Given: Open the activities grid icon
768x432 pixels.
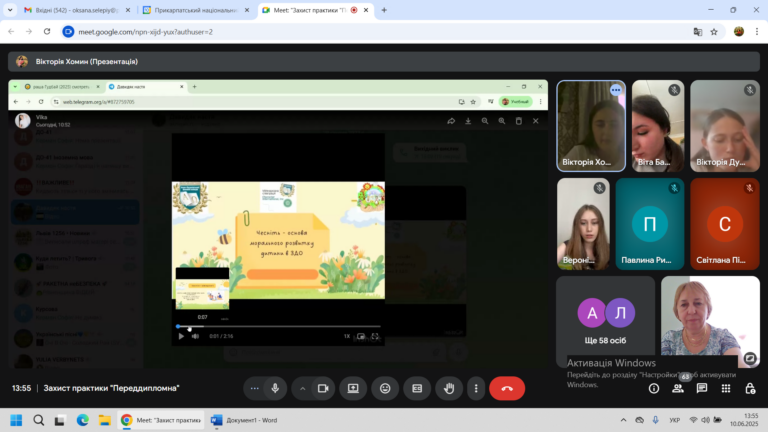Looking at the screenshot, I should [726, 388].
